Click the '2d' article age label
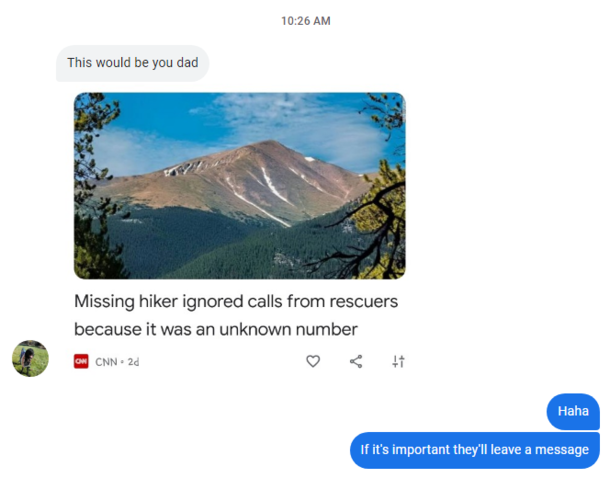This screenshot has height=478, width=610. click(x=133, y=362)
